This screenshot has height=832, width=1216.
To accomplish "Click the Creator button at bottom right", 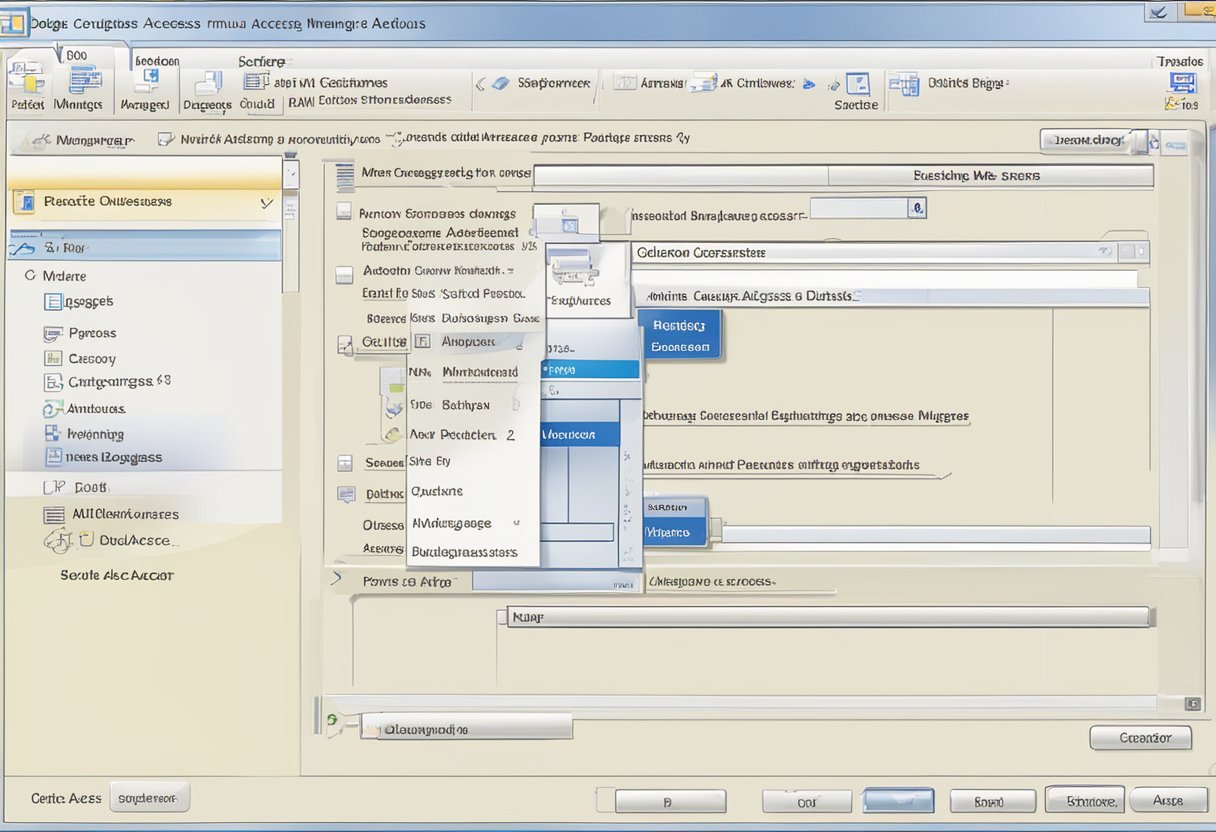I will pyautogui.click(x=1140, y=737).
